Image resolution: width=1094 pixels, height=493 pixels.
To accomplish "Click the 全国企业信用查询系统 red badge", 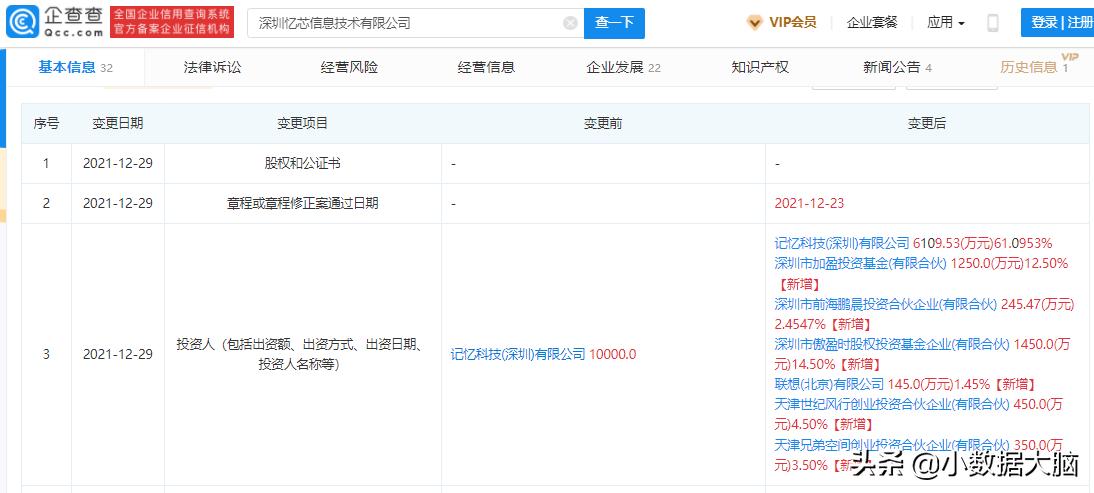I will point(172,22).
